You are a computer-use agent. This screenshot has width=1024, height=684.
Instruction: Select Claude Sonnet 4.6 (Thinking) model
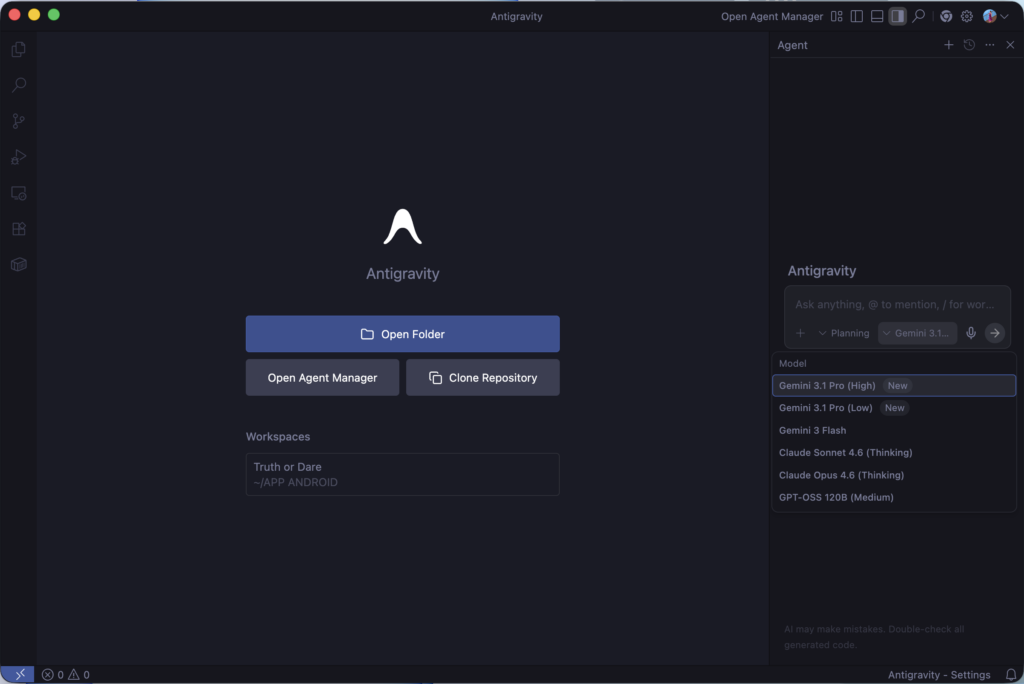click(845, 453)
